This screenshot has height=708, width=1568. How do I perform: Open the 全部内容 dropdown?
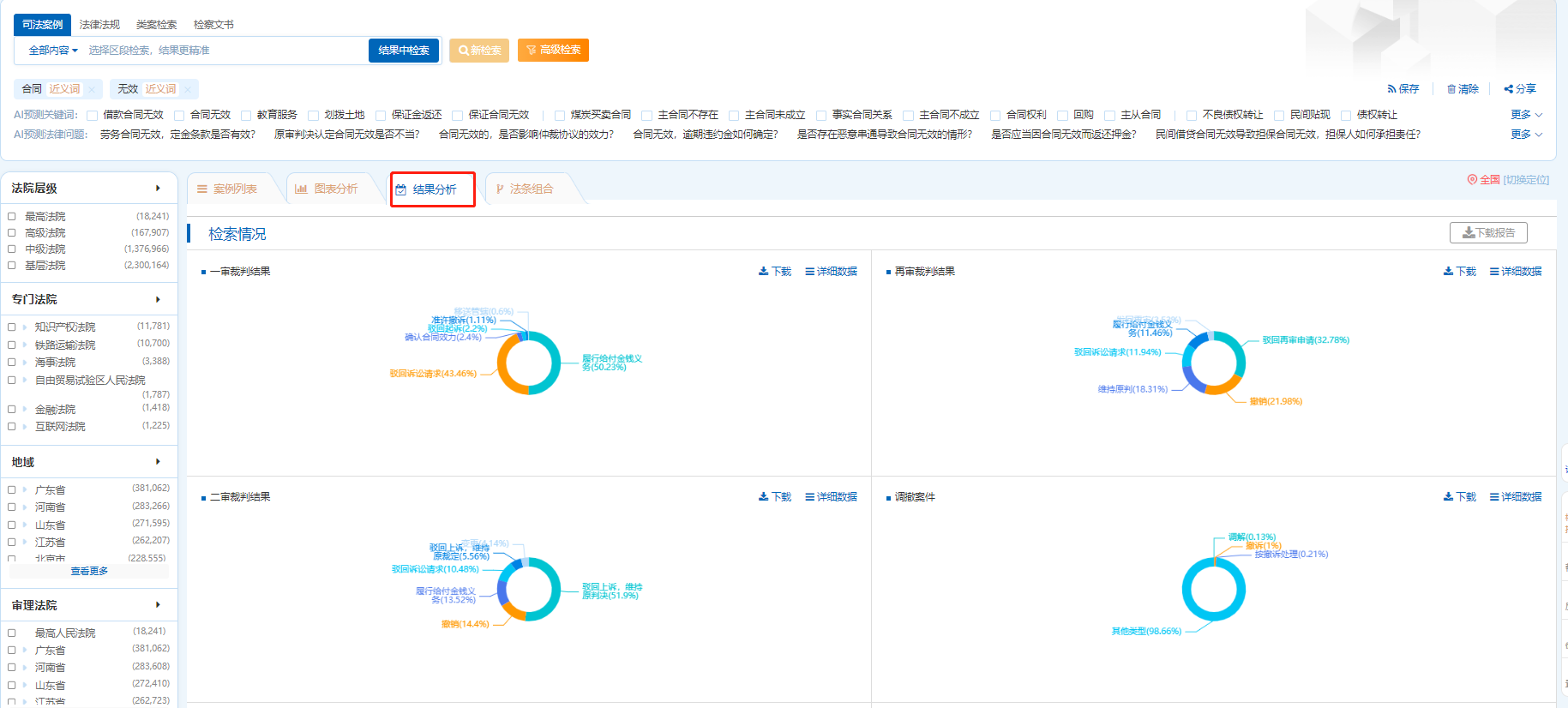point(53,51)
